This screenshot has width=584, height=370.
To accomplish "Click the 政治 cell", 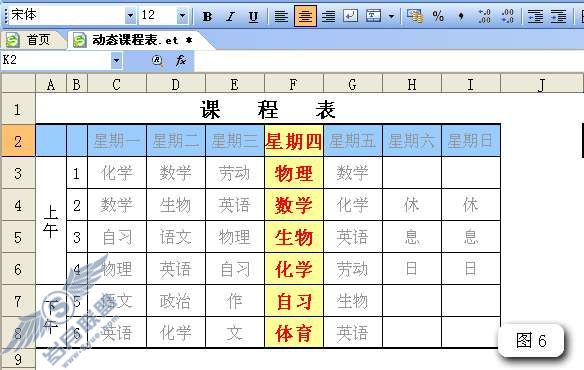I will coord(176,301).
